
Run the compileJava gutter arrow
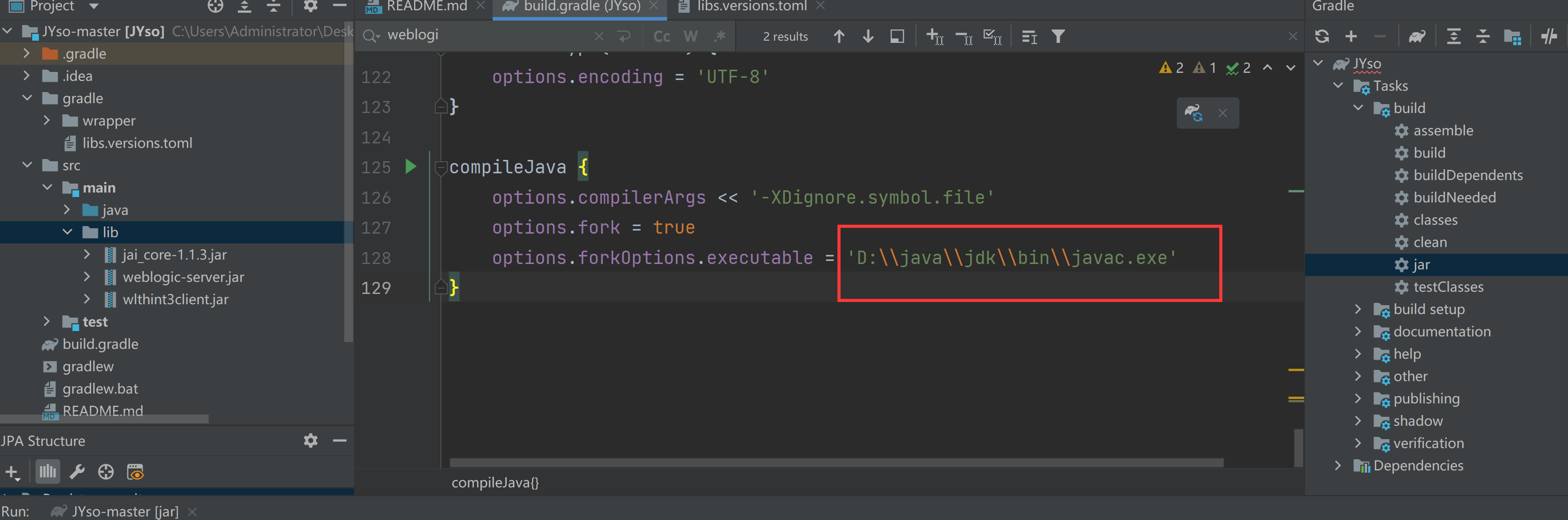point(411,167)
